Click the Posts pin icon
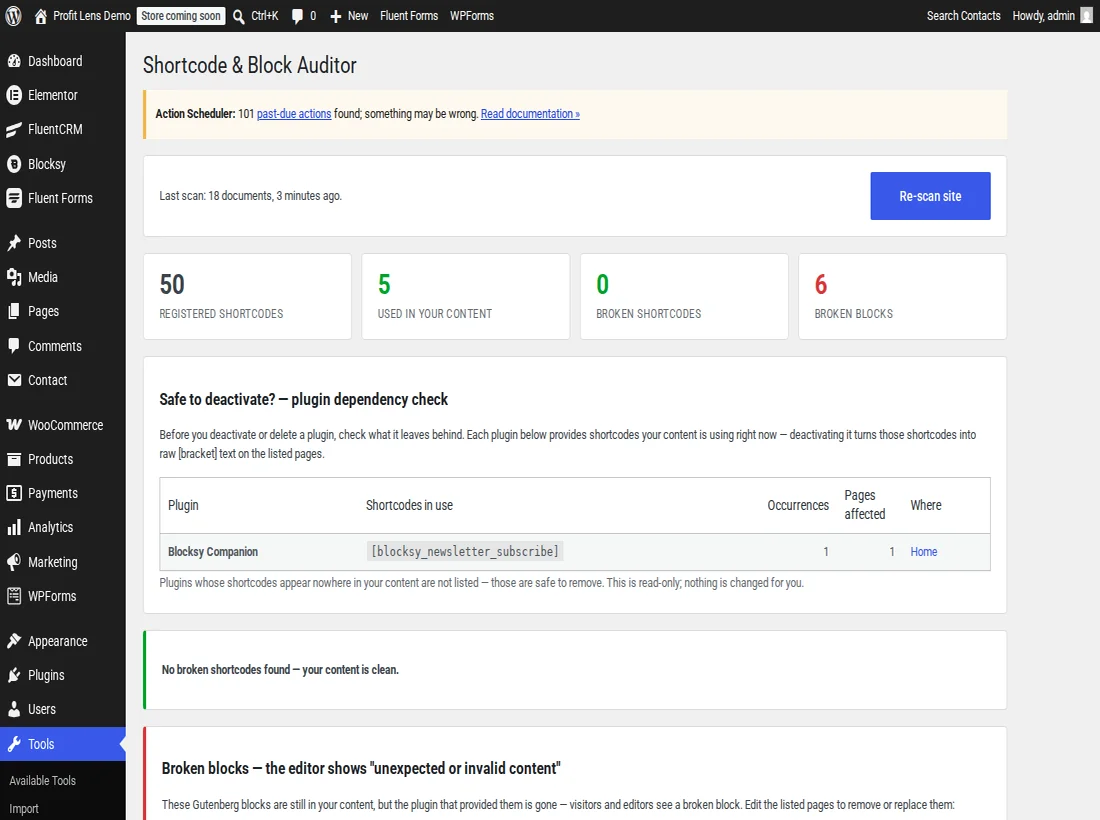 [14, 243]
